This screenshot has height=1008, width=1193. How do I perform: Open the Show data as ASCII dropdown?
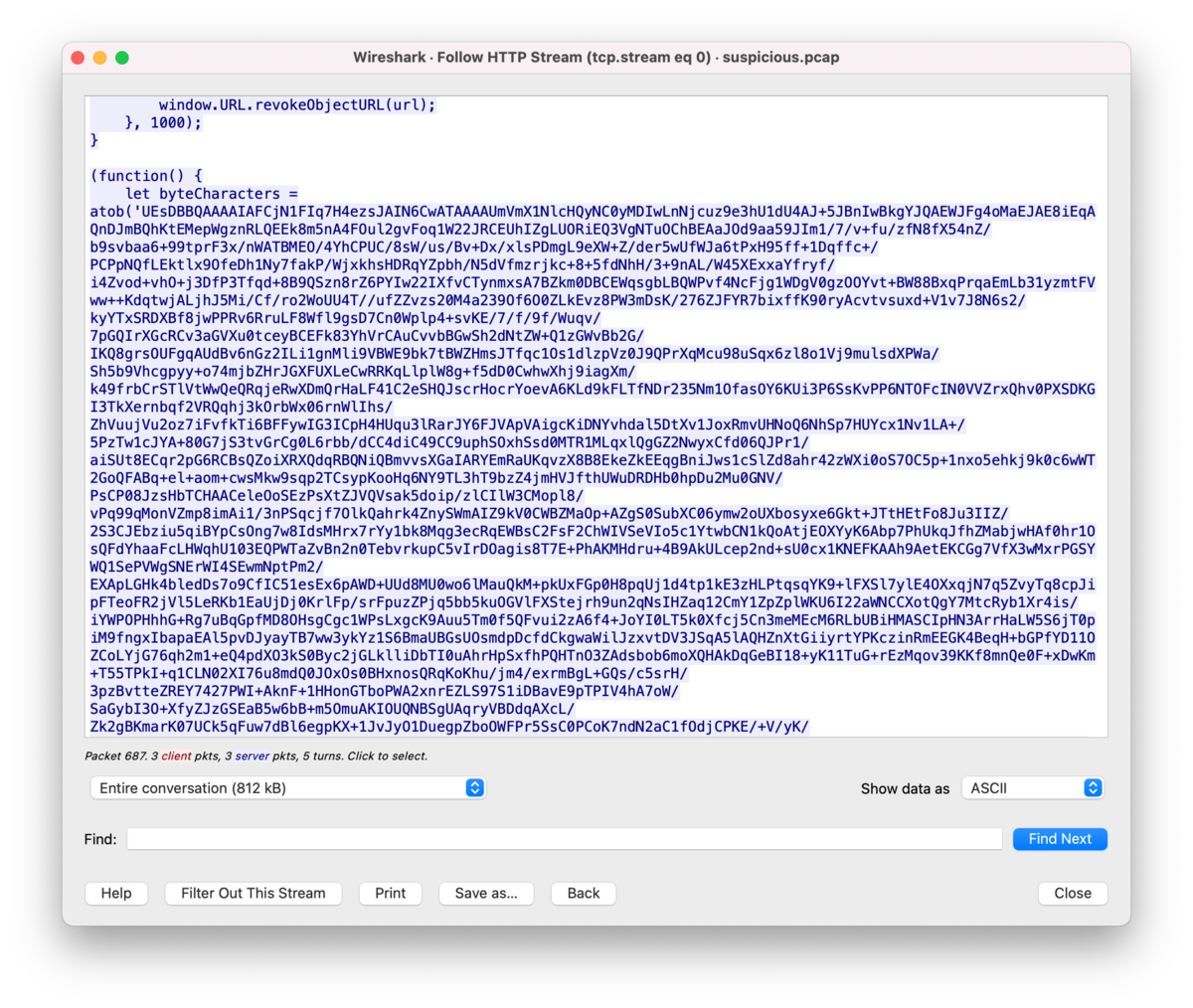click(x=1032, y=788)
